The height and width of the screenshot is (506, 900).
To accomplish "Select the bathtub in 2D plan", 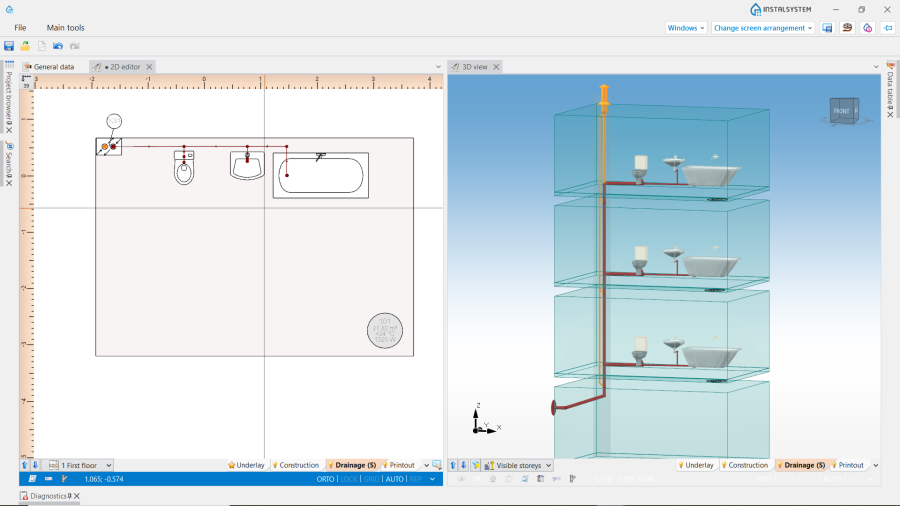I will [x=321, y=176].
